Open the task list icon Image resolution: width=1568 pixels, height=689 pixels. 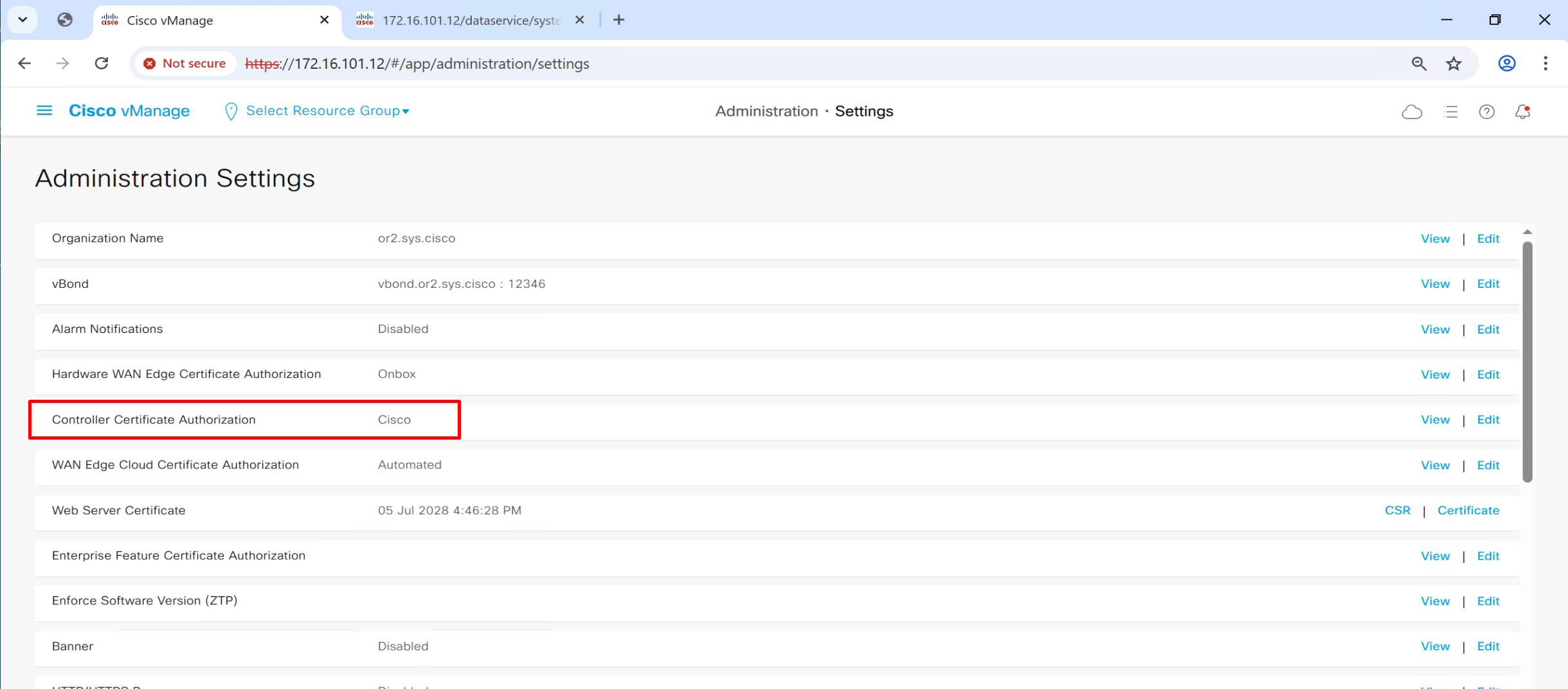point(1450,112)
